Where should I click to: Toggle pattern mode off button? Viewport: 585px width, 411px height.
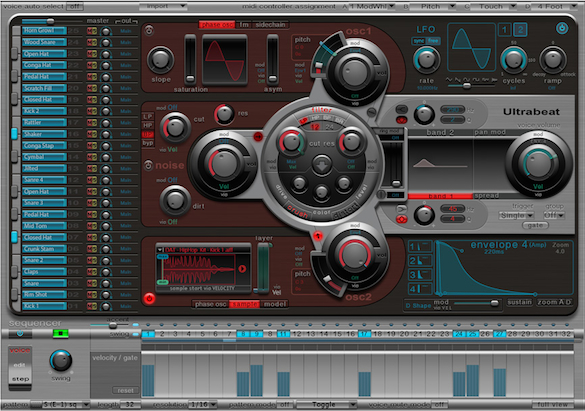click(285, 404)
